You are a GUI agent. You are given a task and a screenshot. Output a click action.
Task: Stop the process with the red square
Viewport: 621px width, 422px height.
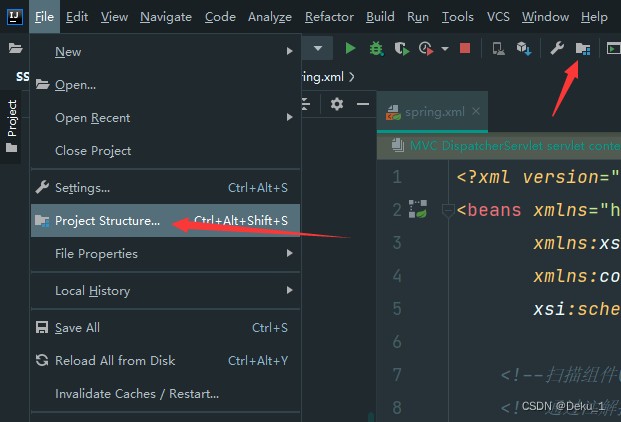(465, 48)
